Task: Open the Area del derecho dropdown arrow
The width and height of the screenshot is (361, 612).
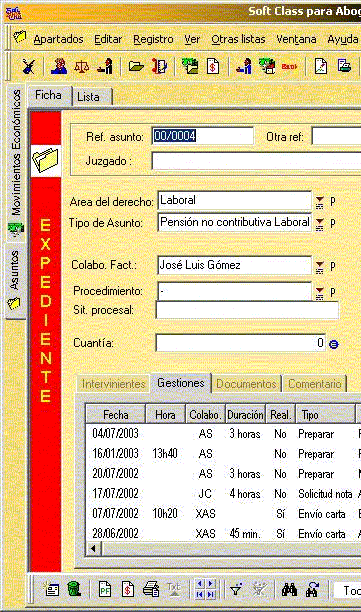Action: [320, 202]
